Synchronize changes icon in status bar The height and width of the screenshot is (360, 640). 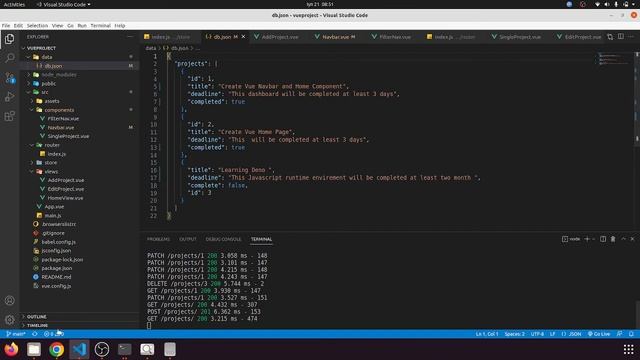[x=35, y=334]
